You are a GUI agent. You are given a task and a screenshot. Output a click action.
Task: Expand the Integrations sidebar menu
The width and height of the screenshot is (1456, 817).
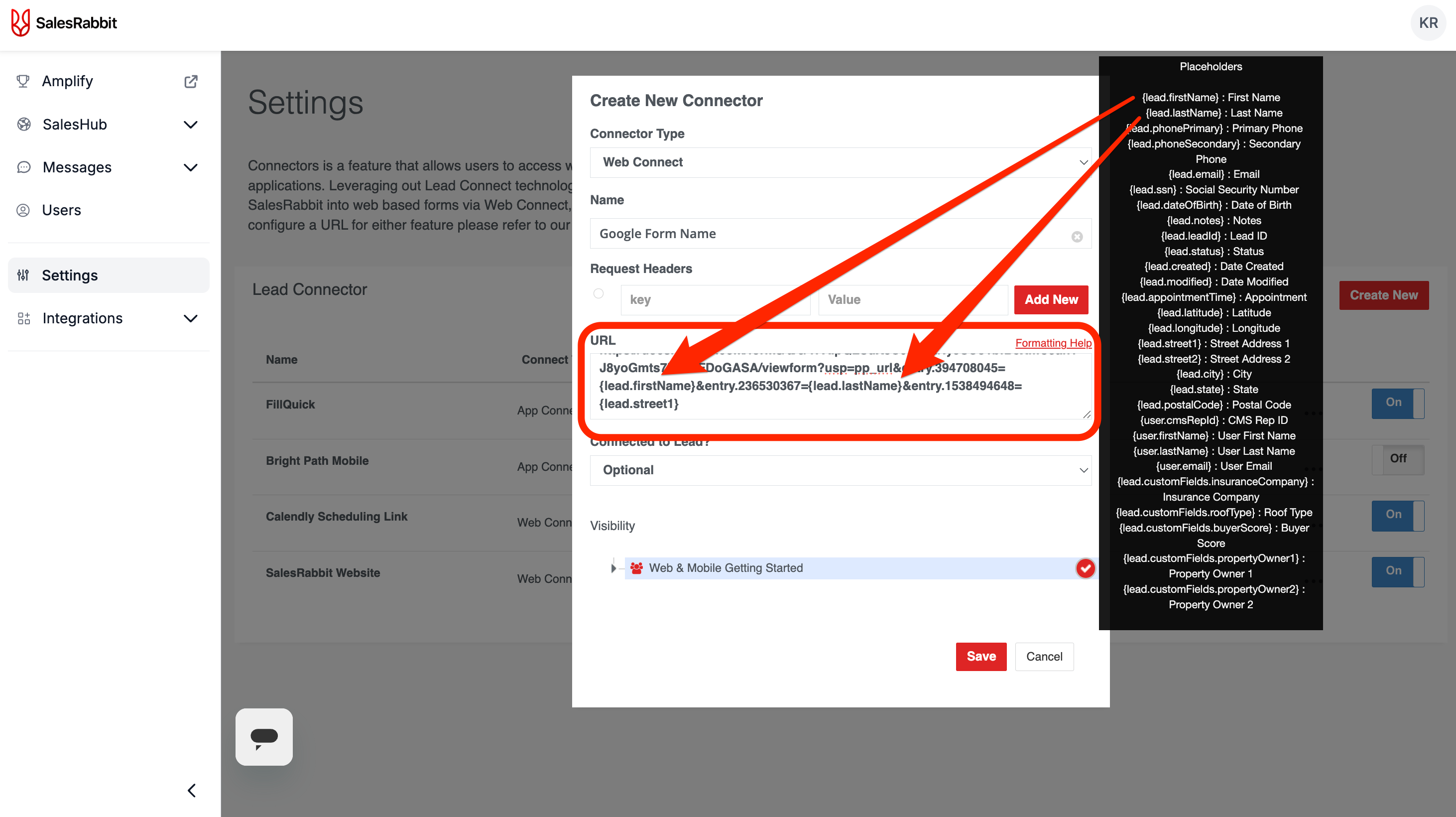tap(191, 319)
